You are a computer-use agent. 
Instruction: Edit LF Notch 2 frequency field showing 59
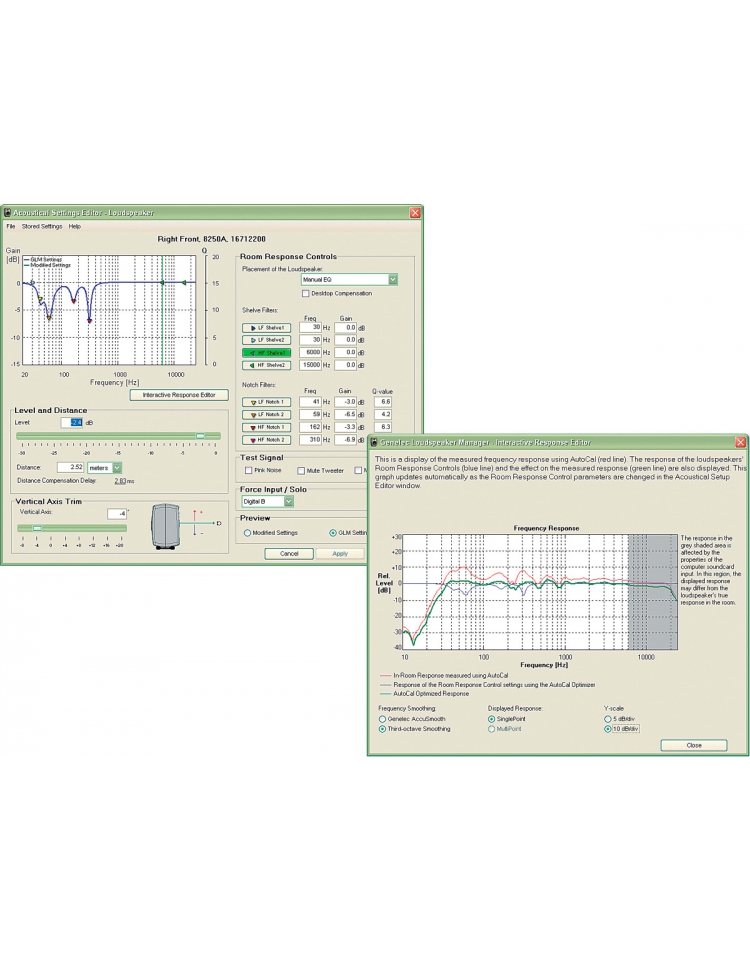coord(311,415)
